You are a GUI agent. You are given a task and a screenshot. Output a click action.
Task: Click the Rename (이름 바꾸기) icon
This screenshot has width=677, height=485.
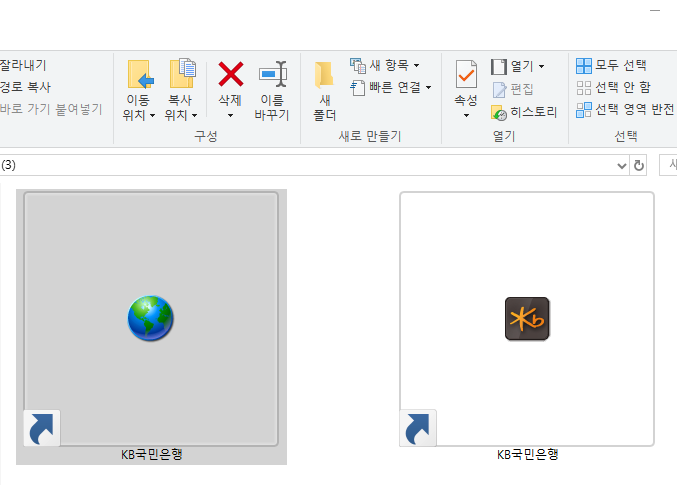[x=272, y=74]
